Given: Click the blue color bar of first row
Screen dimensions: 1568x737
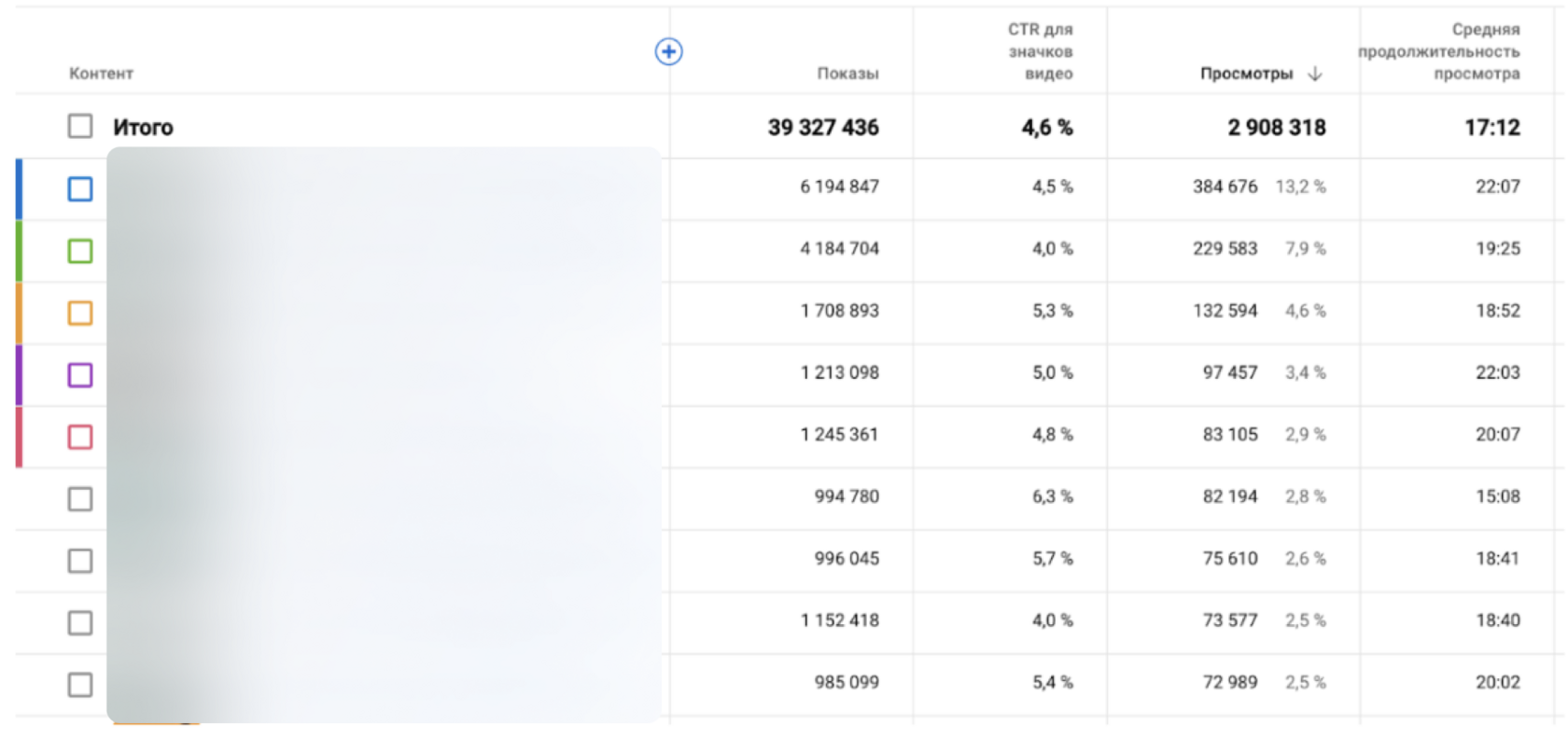Looking at the screenshot, I should click(19, 188).
